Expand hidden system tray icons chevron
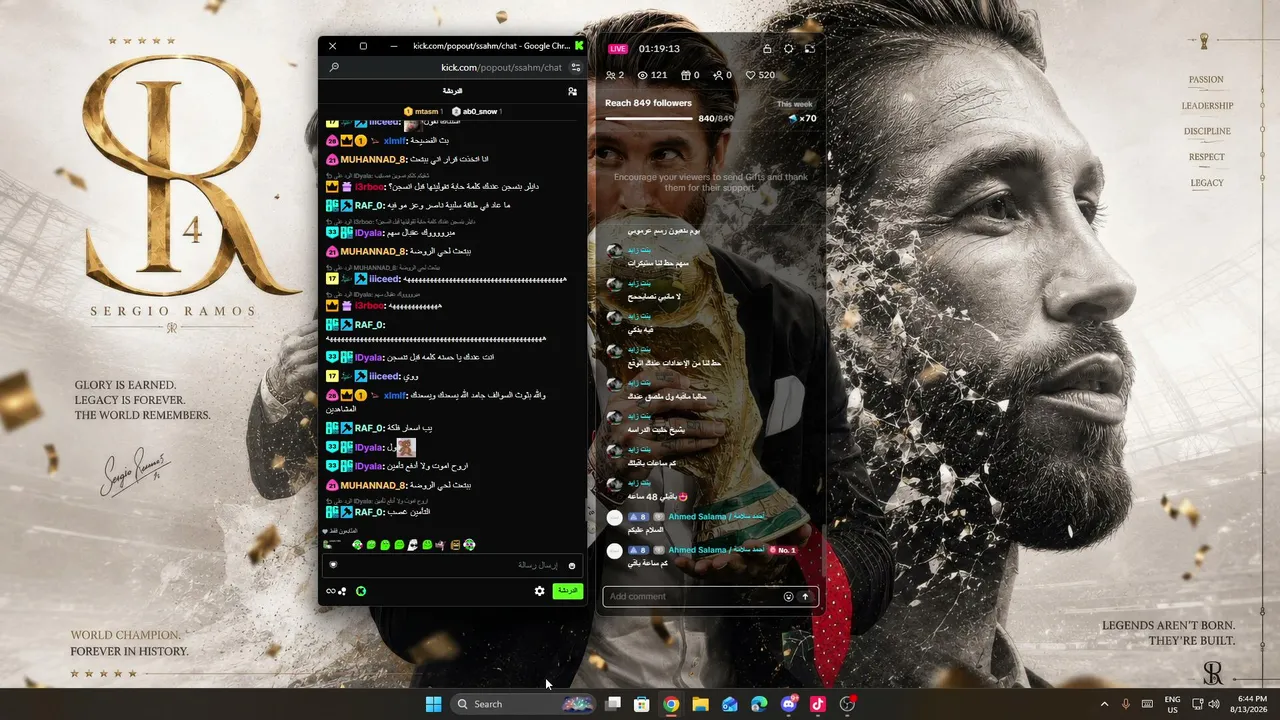This screenshot has height=720, width=1280. tap(1104, 704)
